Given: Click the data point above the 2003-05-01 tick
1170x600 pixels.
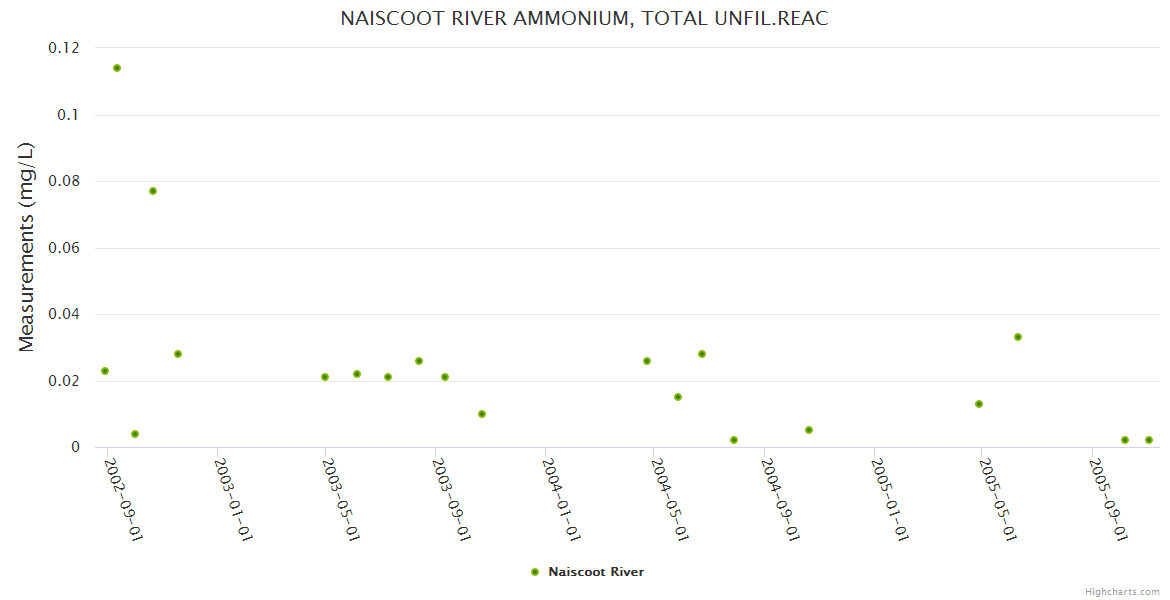Looking at the screenshot, I should coord(325,377).
